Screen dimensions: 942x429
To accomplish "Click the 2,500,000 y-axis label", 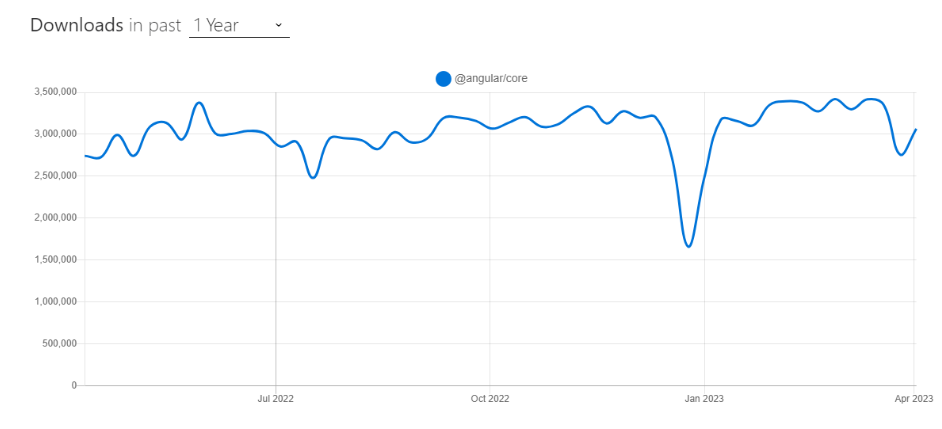I will (55, 176).
